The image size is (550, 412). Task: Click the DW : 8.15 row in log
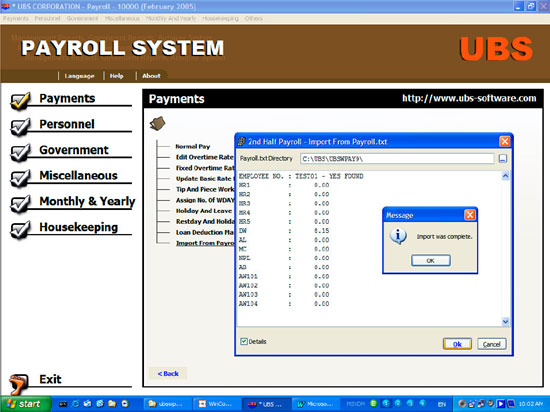(284, 231)
